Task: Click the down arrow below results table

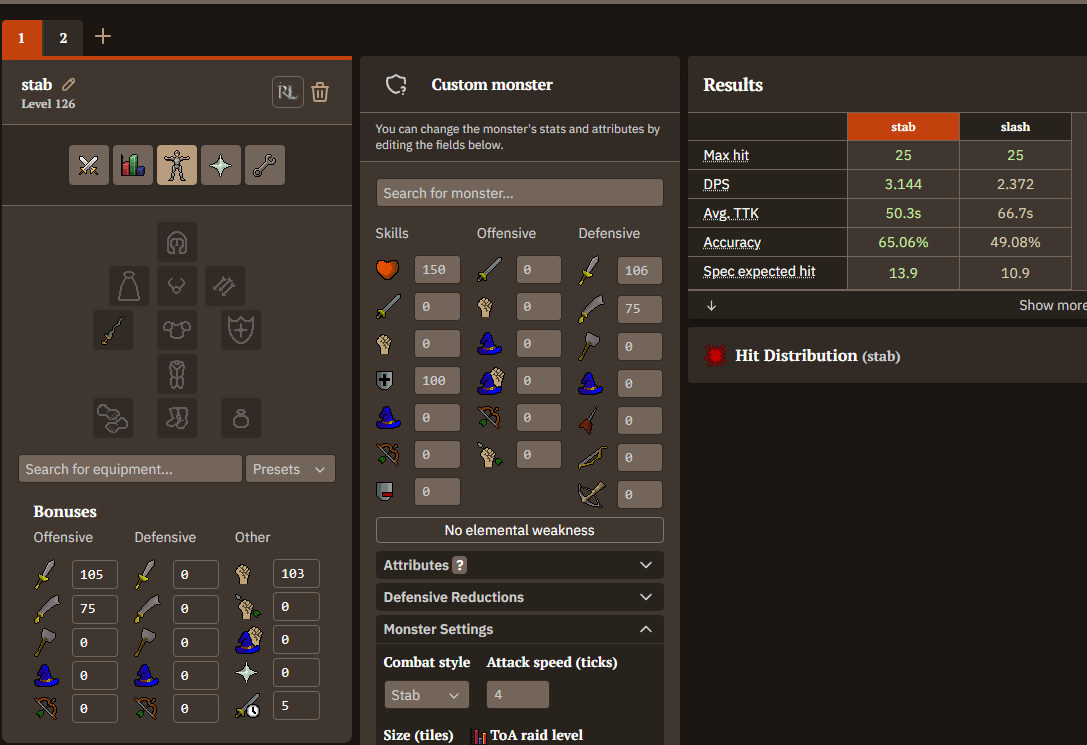Action: 711,306
